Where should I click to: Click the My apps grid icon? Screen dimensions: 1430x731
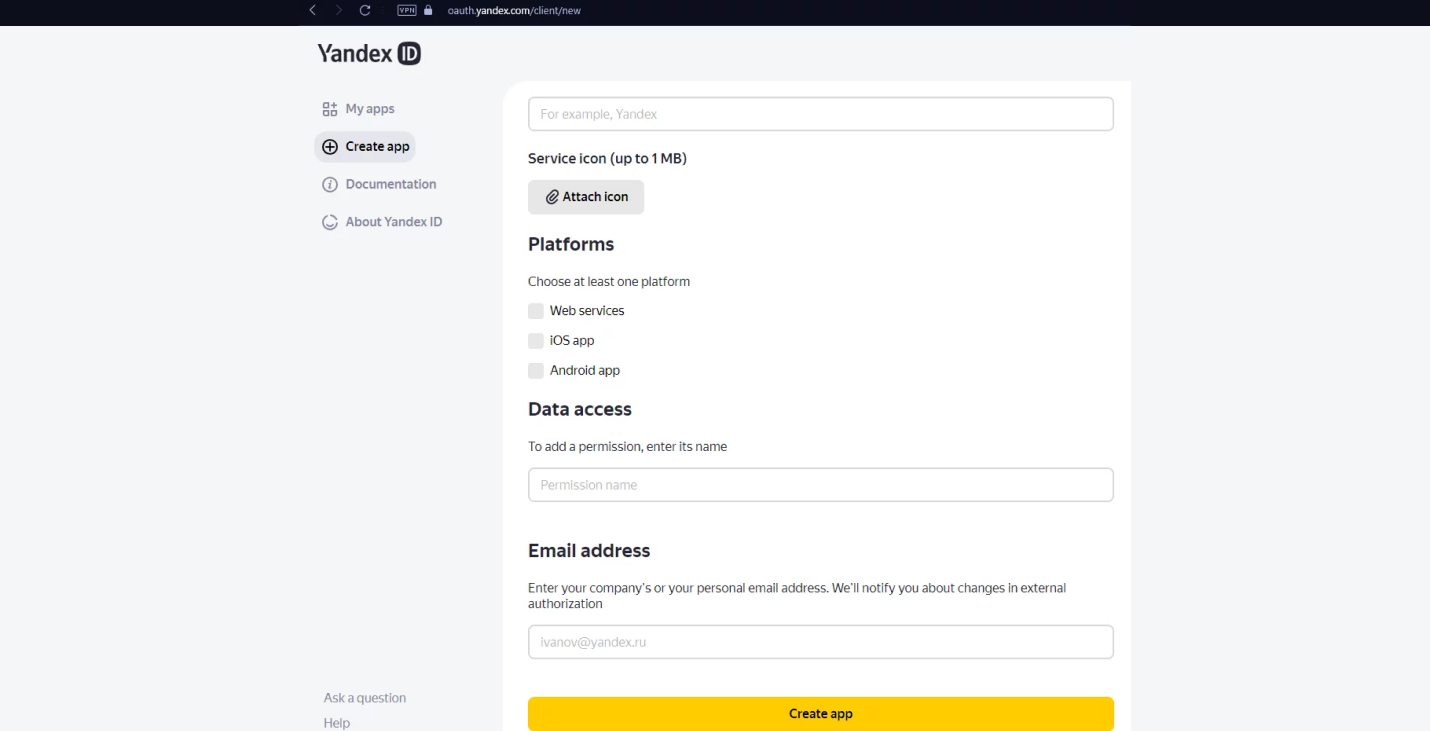click(330, 109)
